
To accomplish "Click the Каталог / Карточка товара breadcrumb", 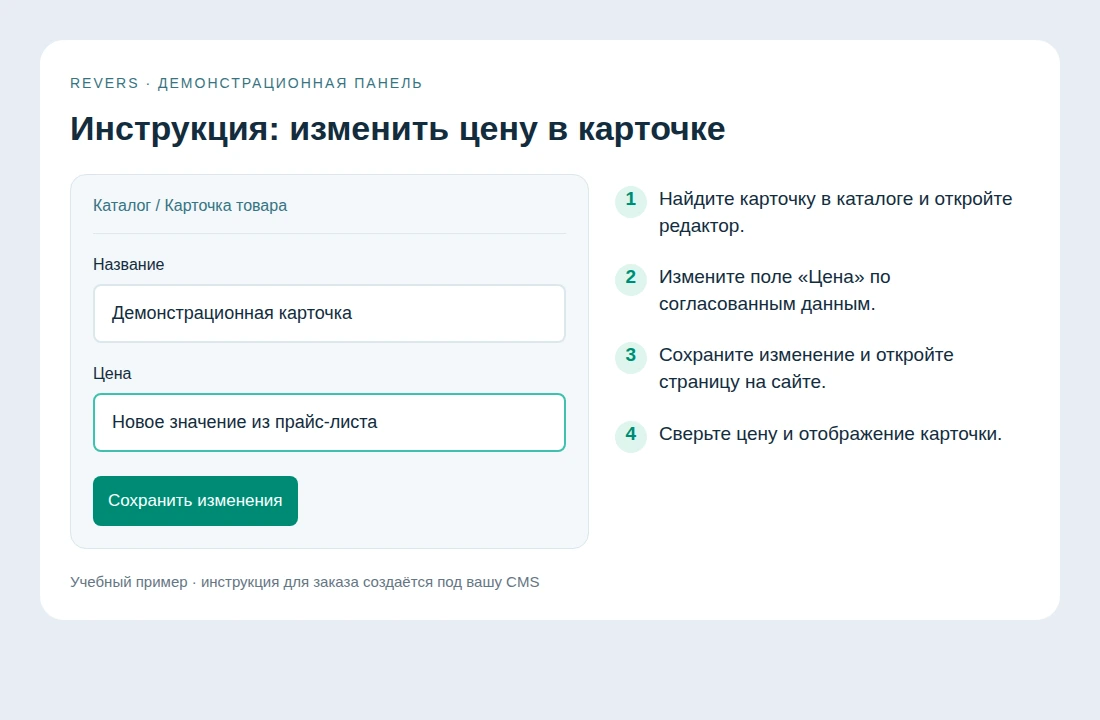I will (190, 206).
